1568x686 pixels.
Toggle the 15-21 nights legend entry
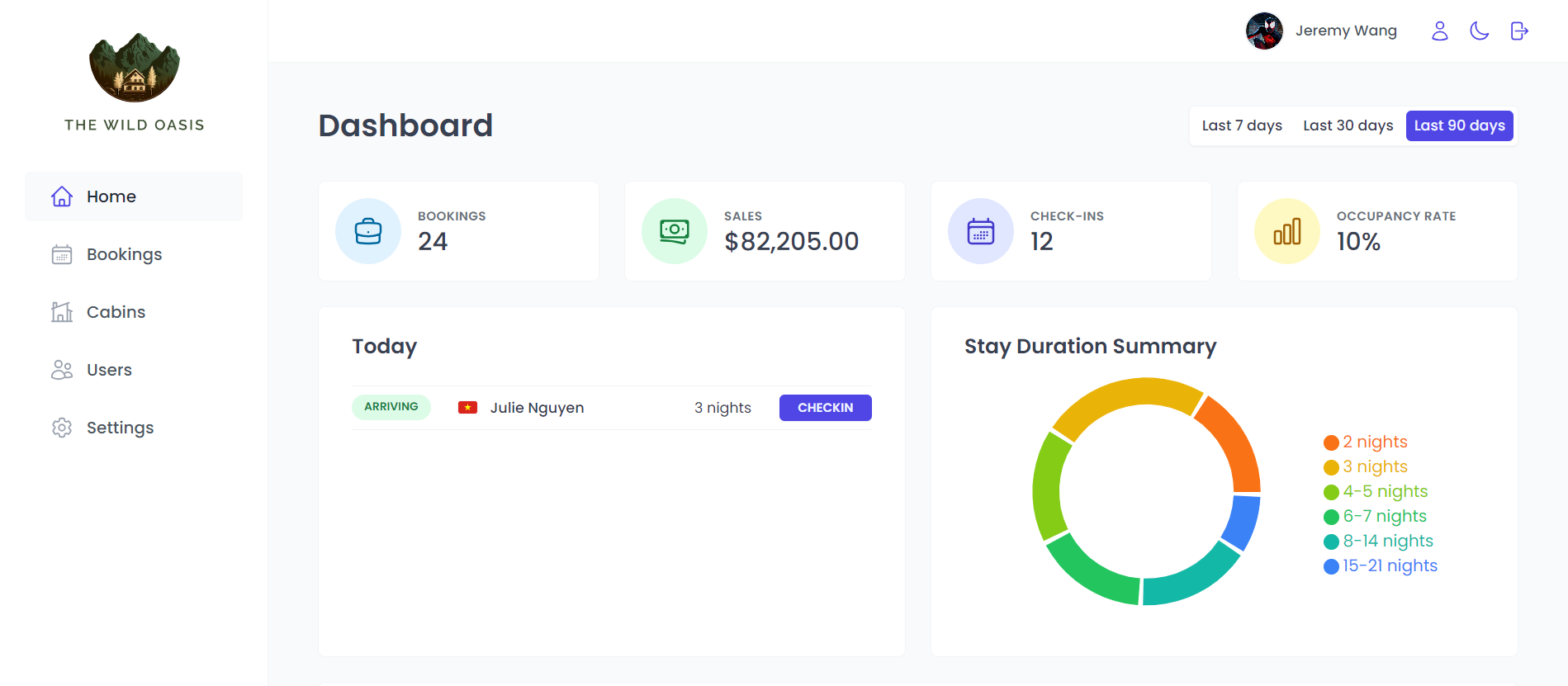(x=1380, y=566)
